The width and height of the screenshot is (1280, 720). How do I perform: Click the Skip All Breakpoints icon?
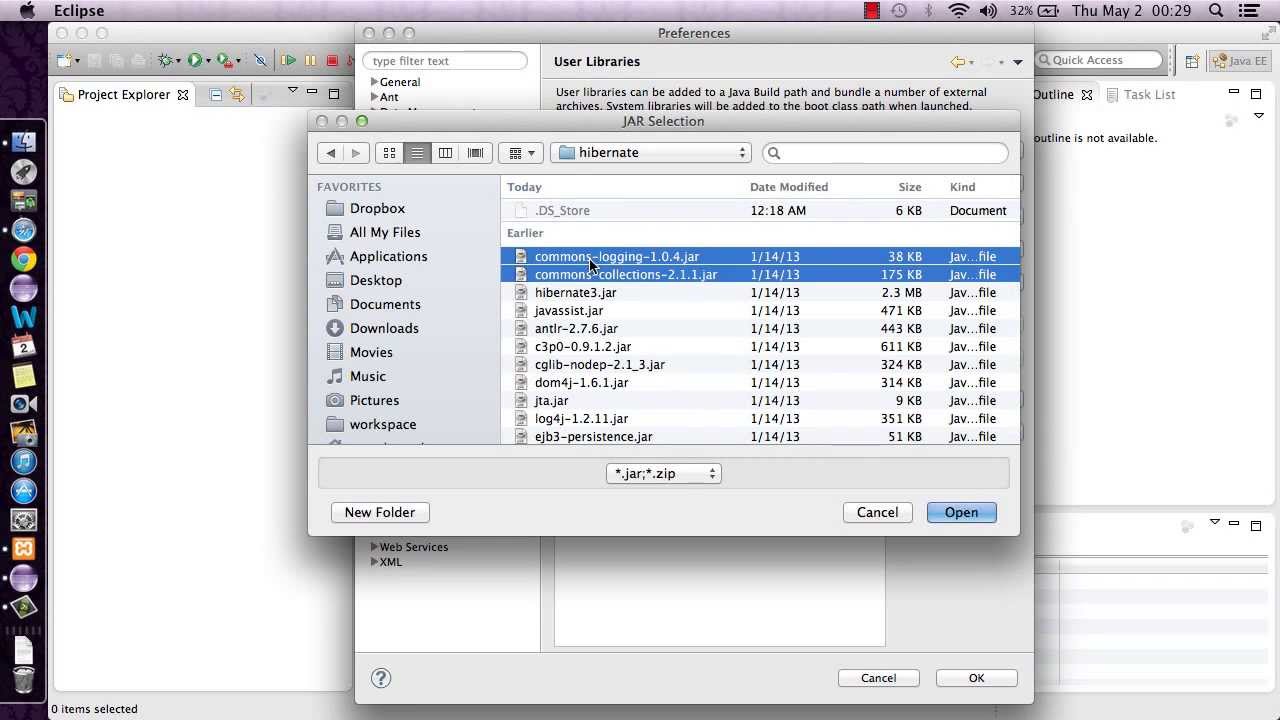pyautogui.click(x=261, y=61)
